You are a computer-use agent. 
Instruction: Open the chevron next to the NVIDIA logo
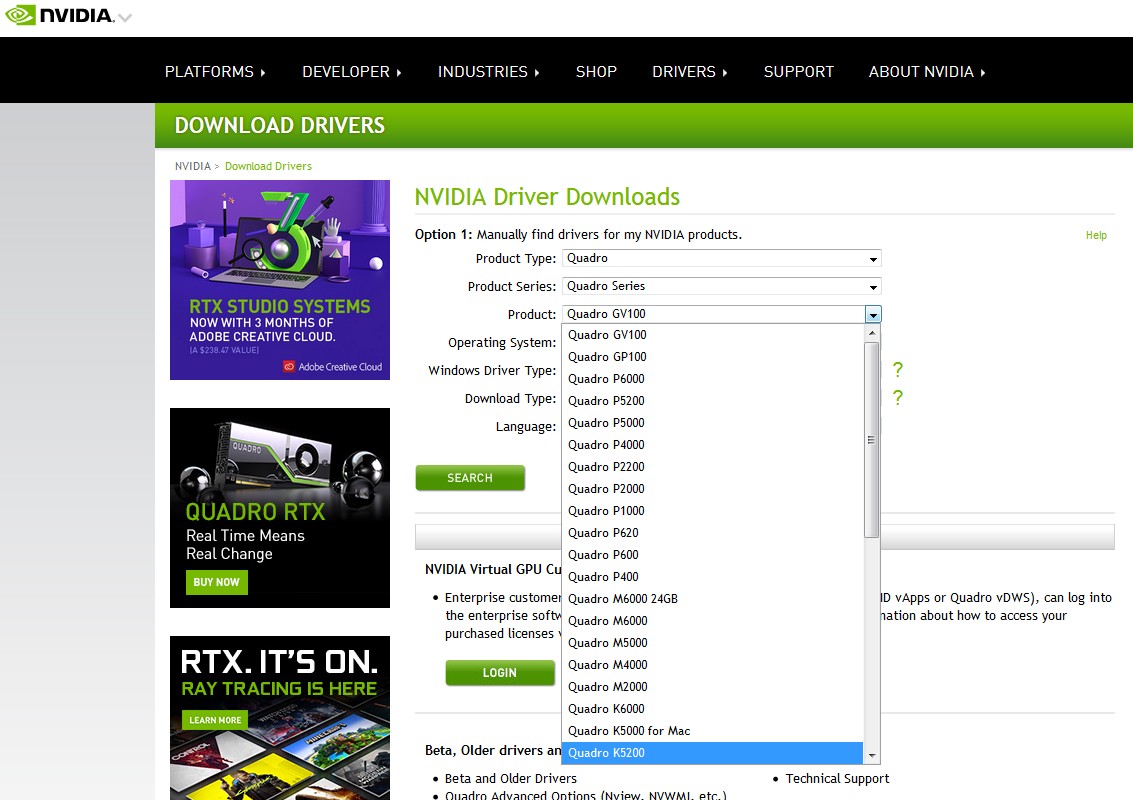[x=125, y=17]
